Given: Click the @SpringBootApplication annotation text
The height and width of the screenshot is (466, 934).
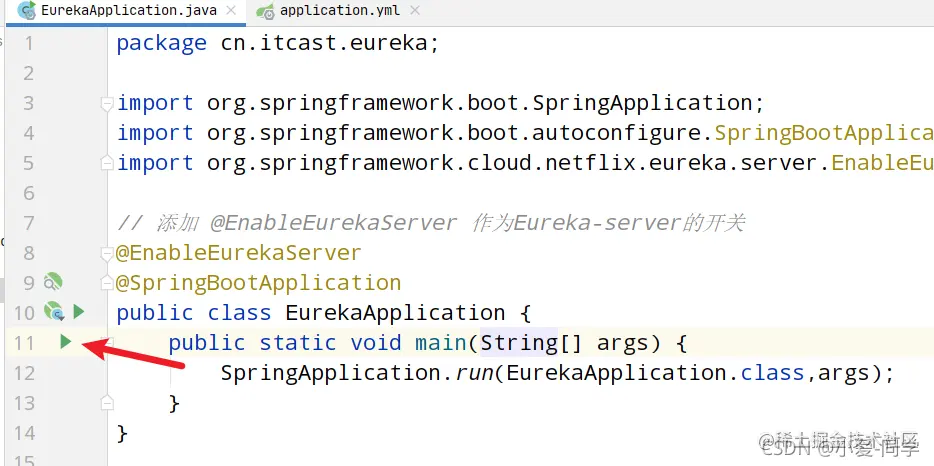Looking at the screenshot, I should click(259, 282).
